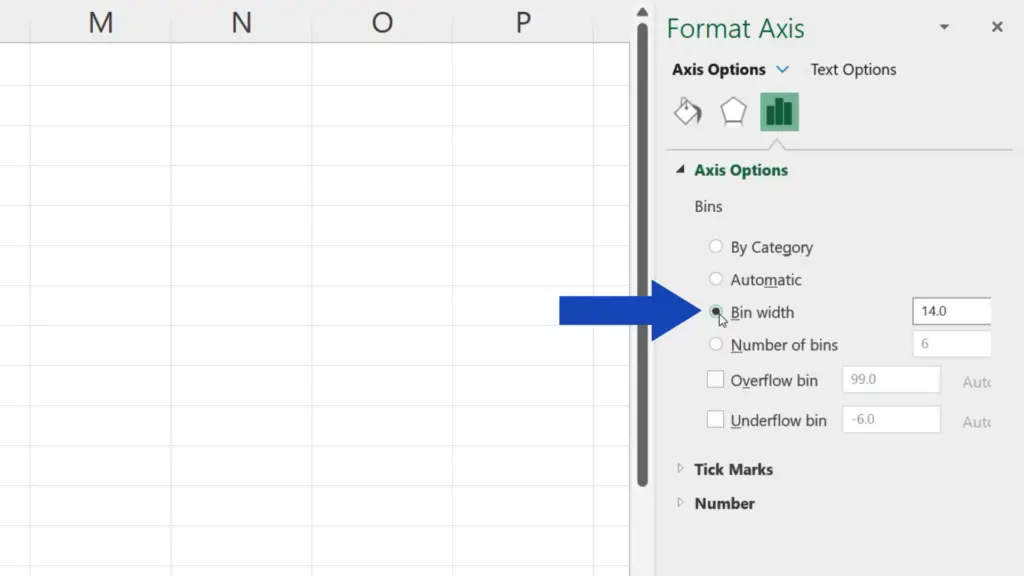Click the Tick Marks heading text
The height and width of the screenshot is (576, 1024).
[x=733, y=469]
